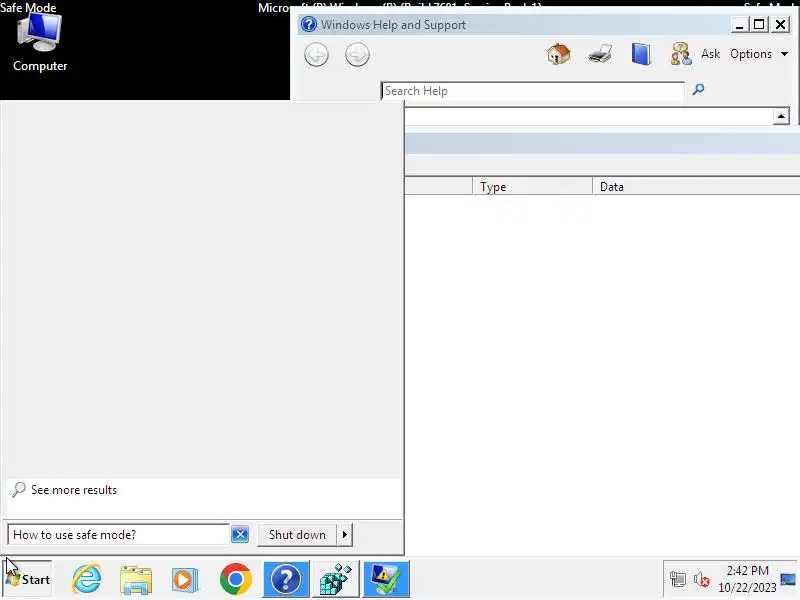Open Windows Explorer folder from taskbar
Viewport: 800px width, 600px height.
[x=136, y=580]
